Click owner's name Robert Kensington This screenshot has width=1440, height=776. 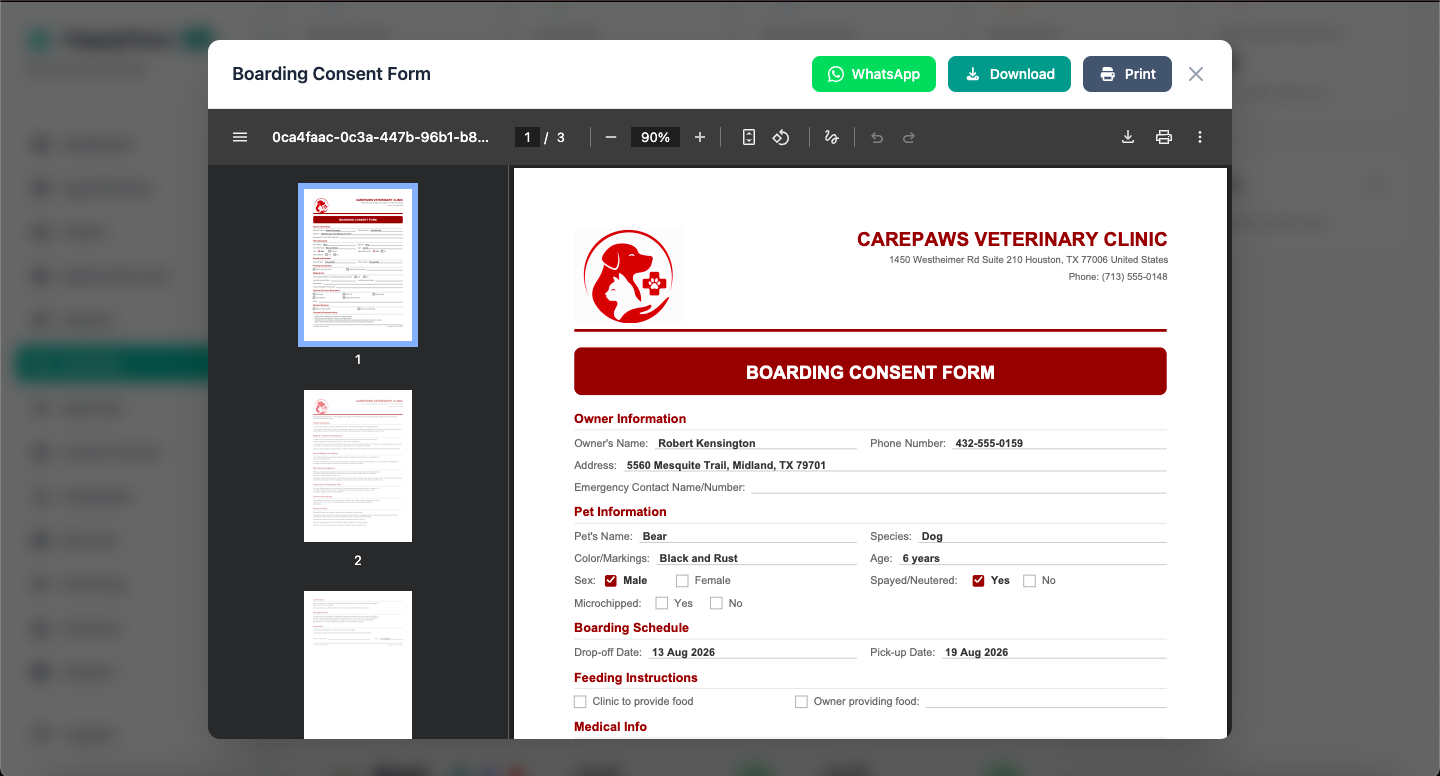(x=706, y=443)
